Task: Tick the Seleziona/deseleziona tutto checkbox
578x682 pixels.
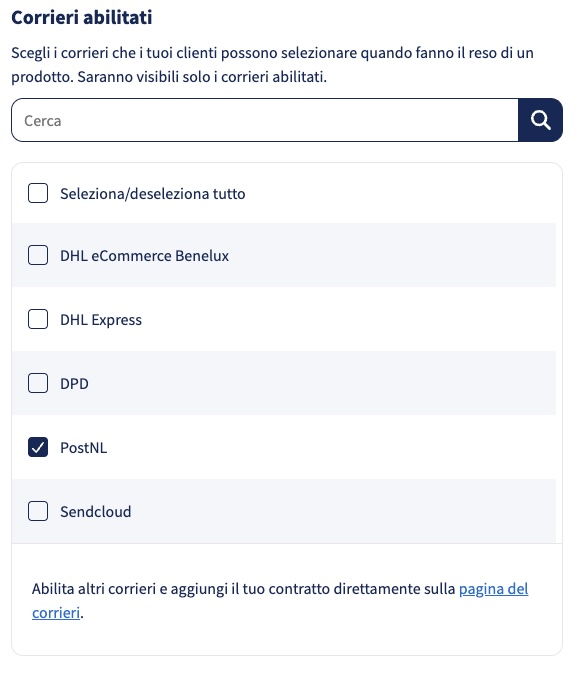Action: pos(38,193)
